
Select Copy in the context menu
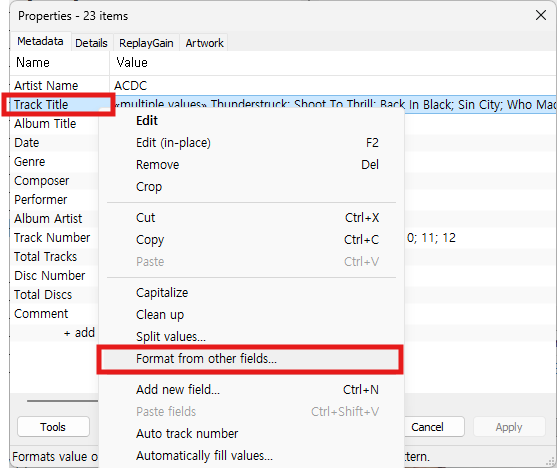(x=252, y=240)
